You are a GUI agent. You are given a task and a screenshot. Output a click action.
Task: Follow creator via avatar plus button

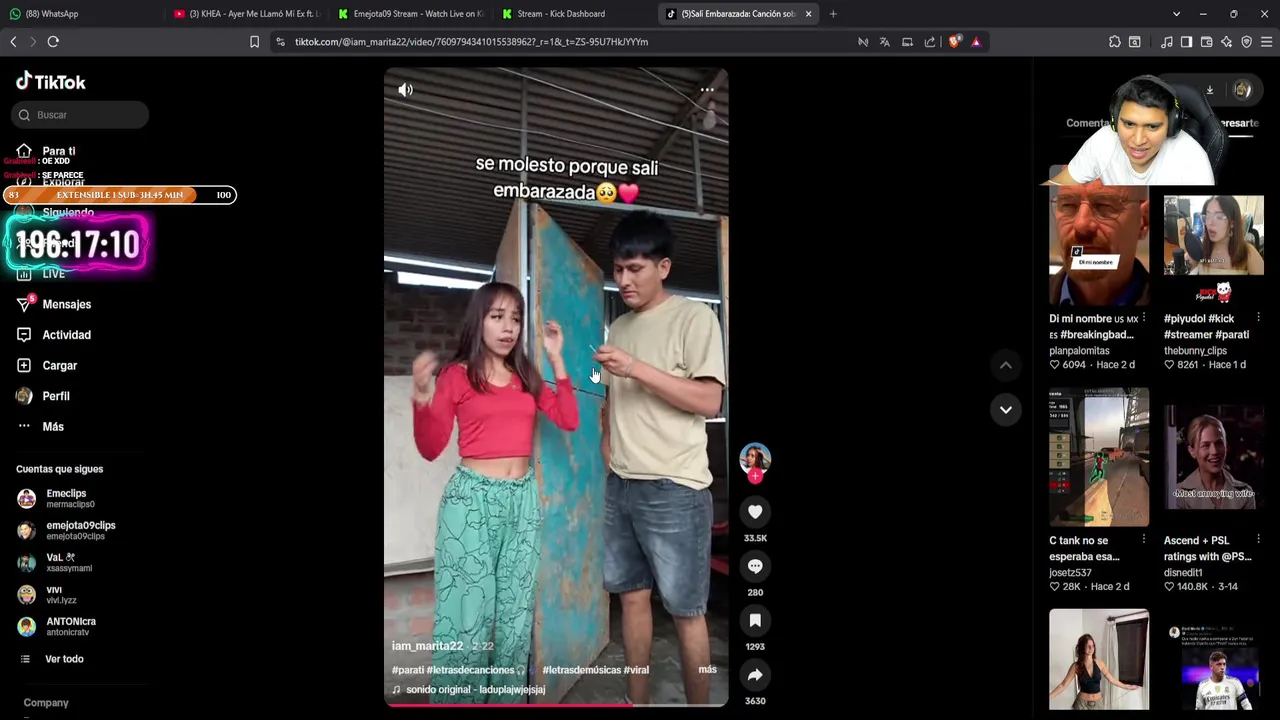pyautogui.click(x=755, y=477)
